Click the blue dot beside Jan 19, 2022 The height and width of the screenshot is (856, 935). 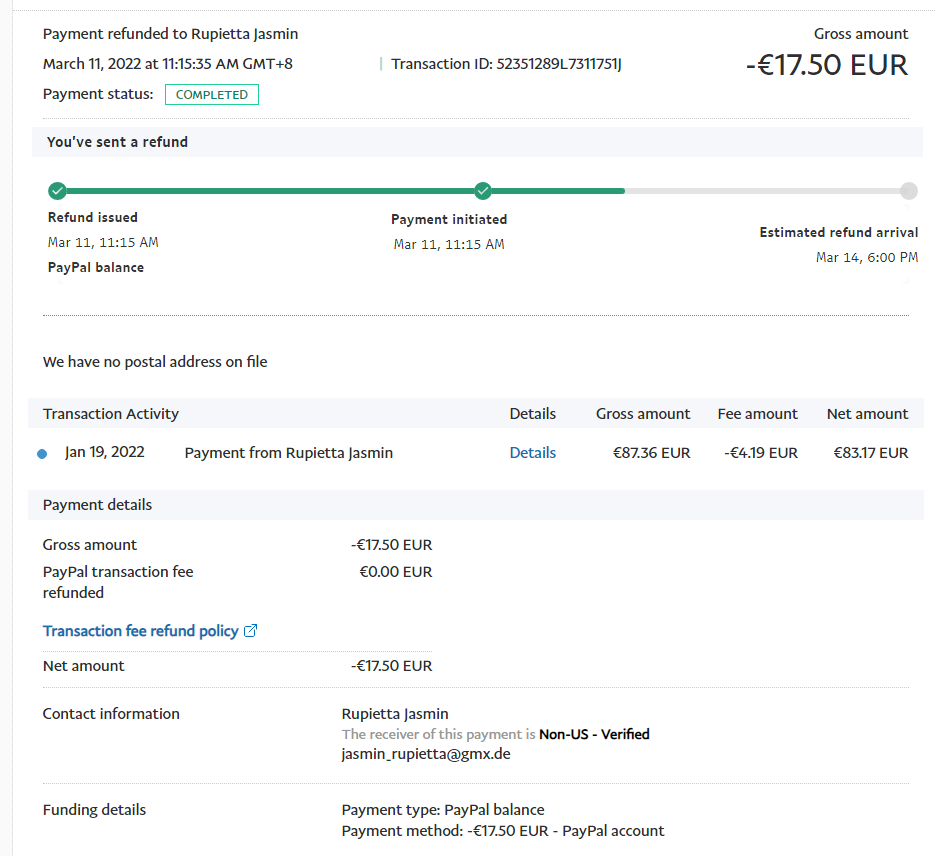click(x=42, y=454)
